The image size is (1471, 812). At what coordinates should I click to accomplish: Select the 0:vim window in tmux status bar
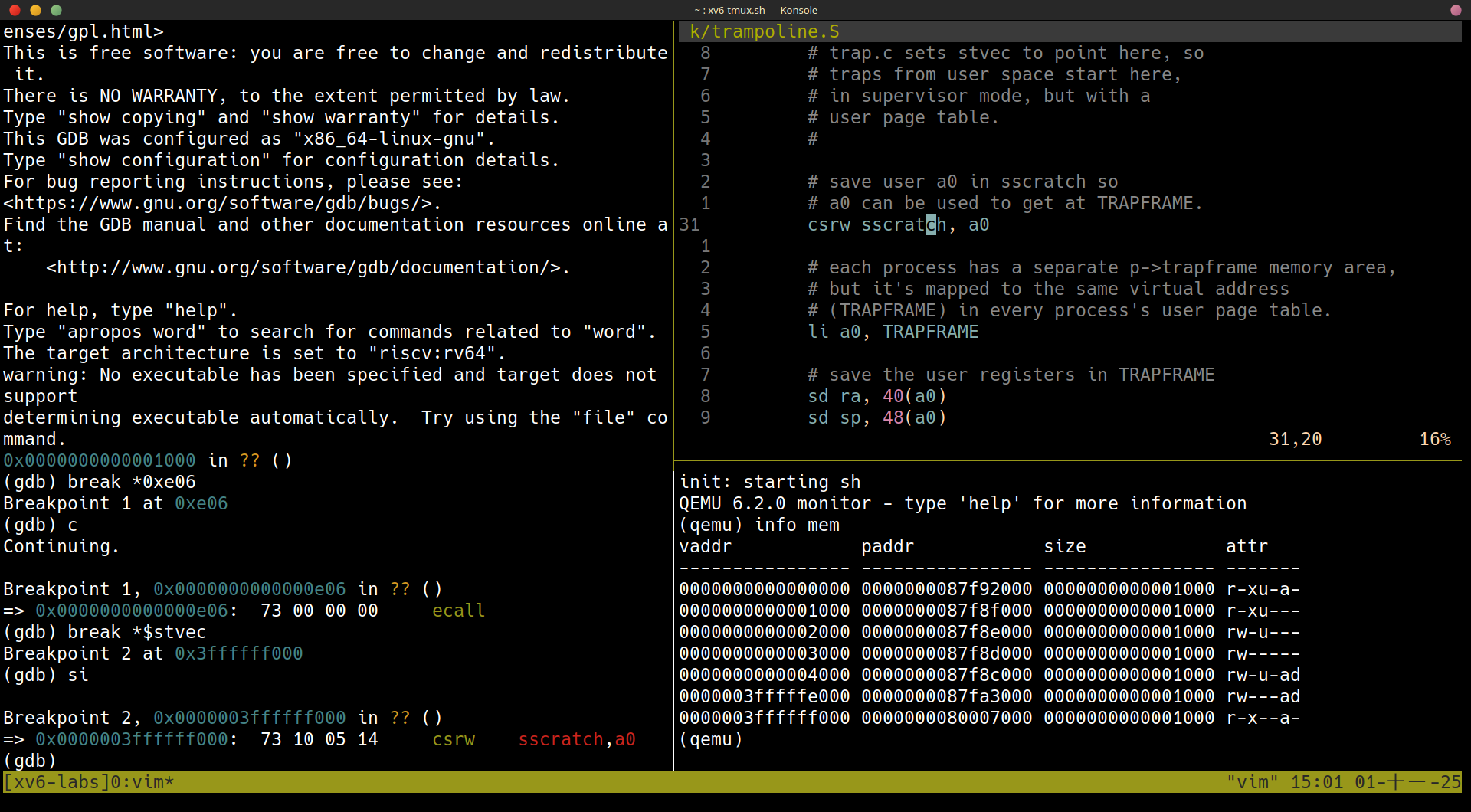[143, 782]
